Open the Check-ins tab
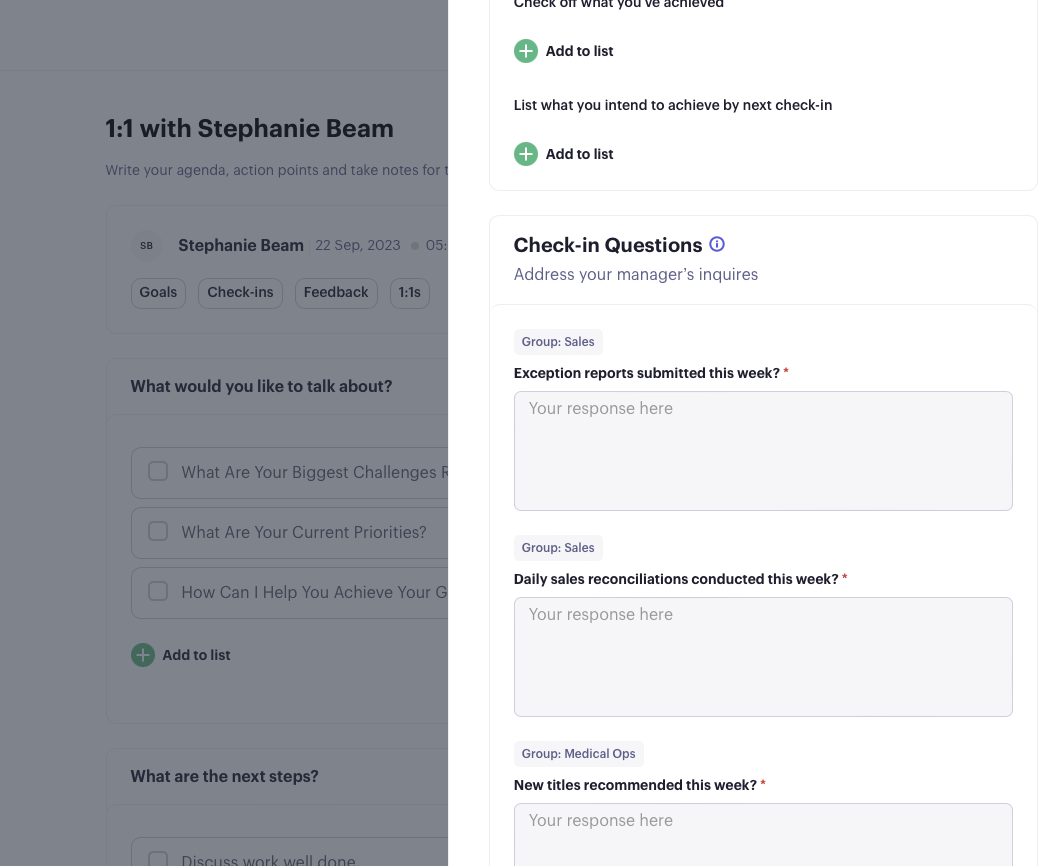Image resolution: width=1062 pixels, height=866 pixels. click(x=240, y=293)
